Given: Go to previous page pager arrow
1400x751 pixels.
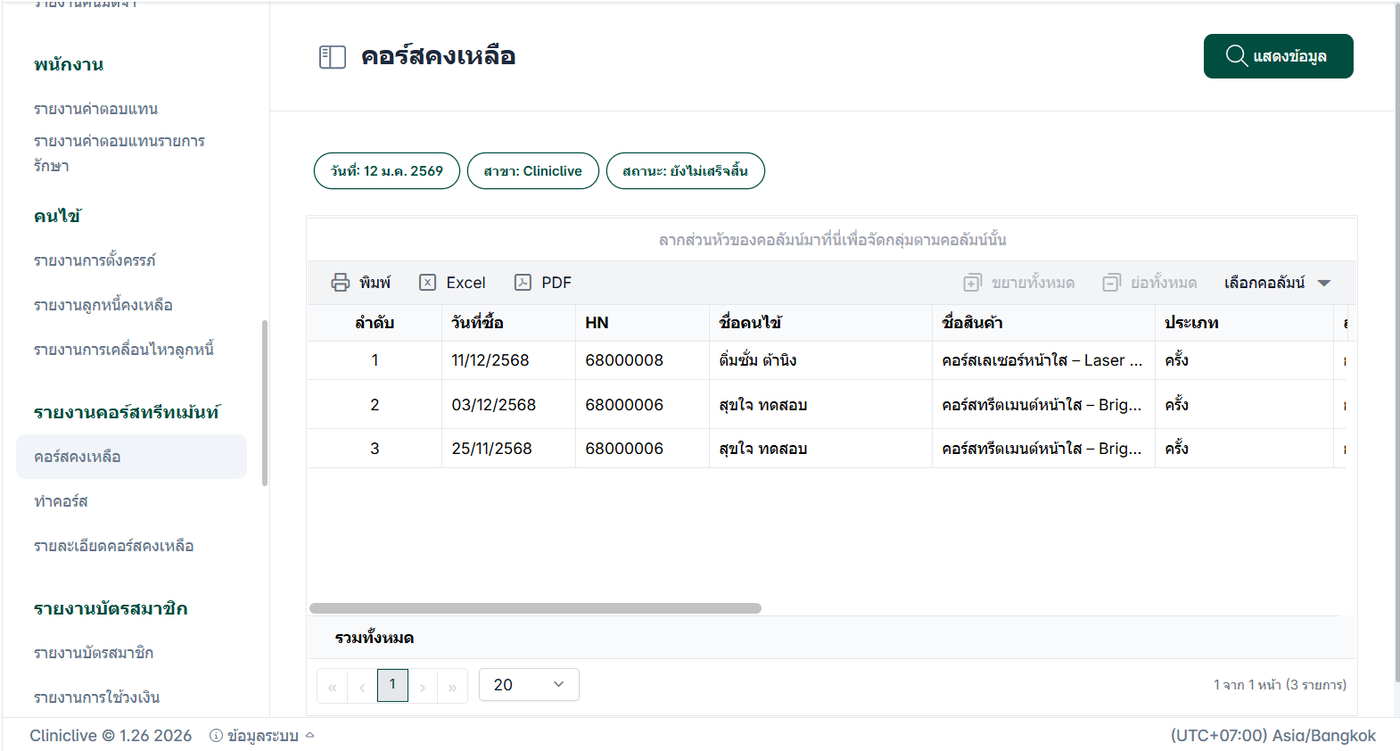Looking at the screenshot, I should point(362,686).
